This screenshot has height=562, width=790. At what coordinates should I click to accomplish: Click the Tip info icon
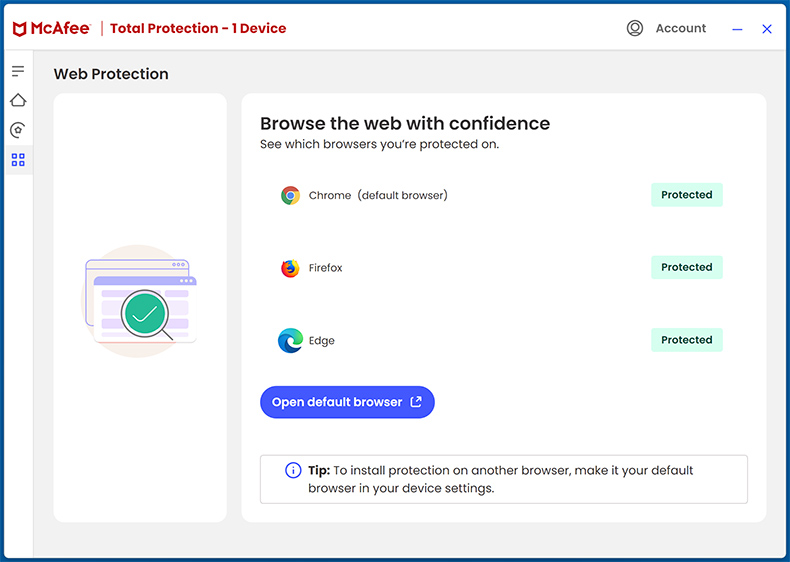pos(293,470)
